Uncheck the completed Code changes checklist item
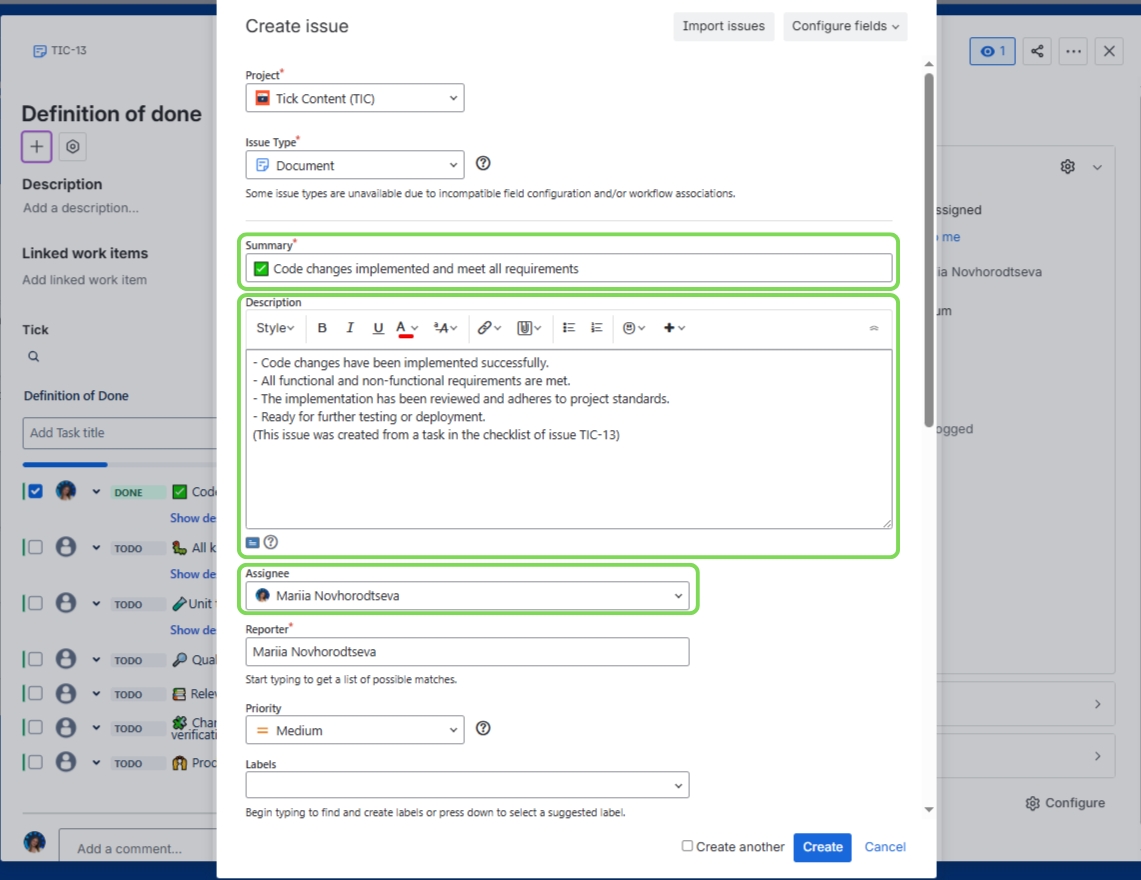Image resolution: width=1141 pixels, height=880 pixels. (x=36, y=491)
